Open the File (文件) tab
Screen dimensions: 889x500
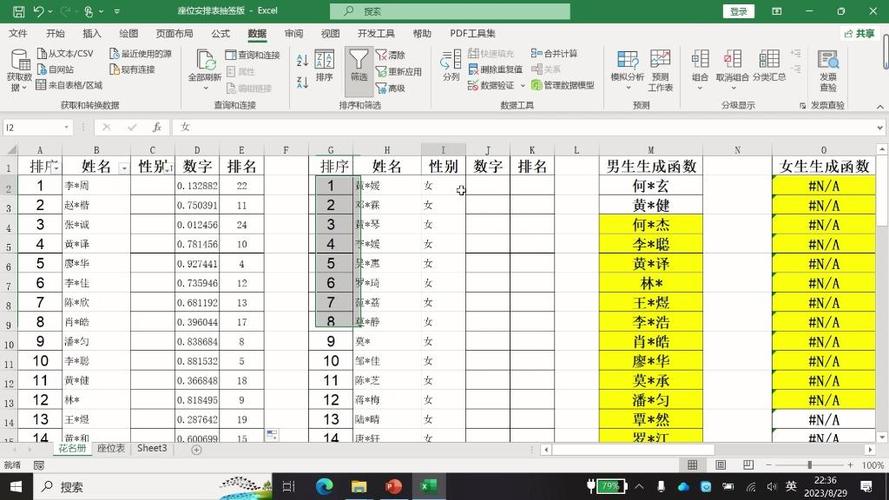tap(18, 33)
